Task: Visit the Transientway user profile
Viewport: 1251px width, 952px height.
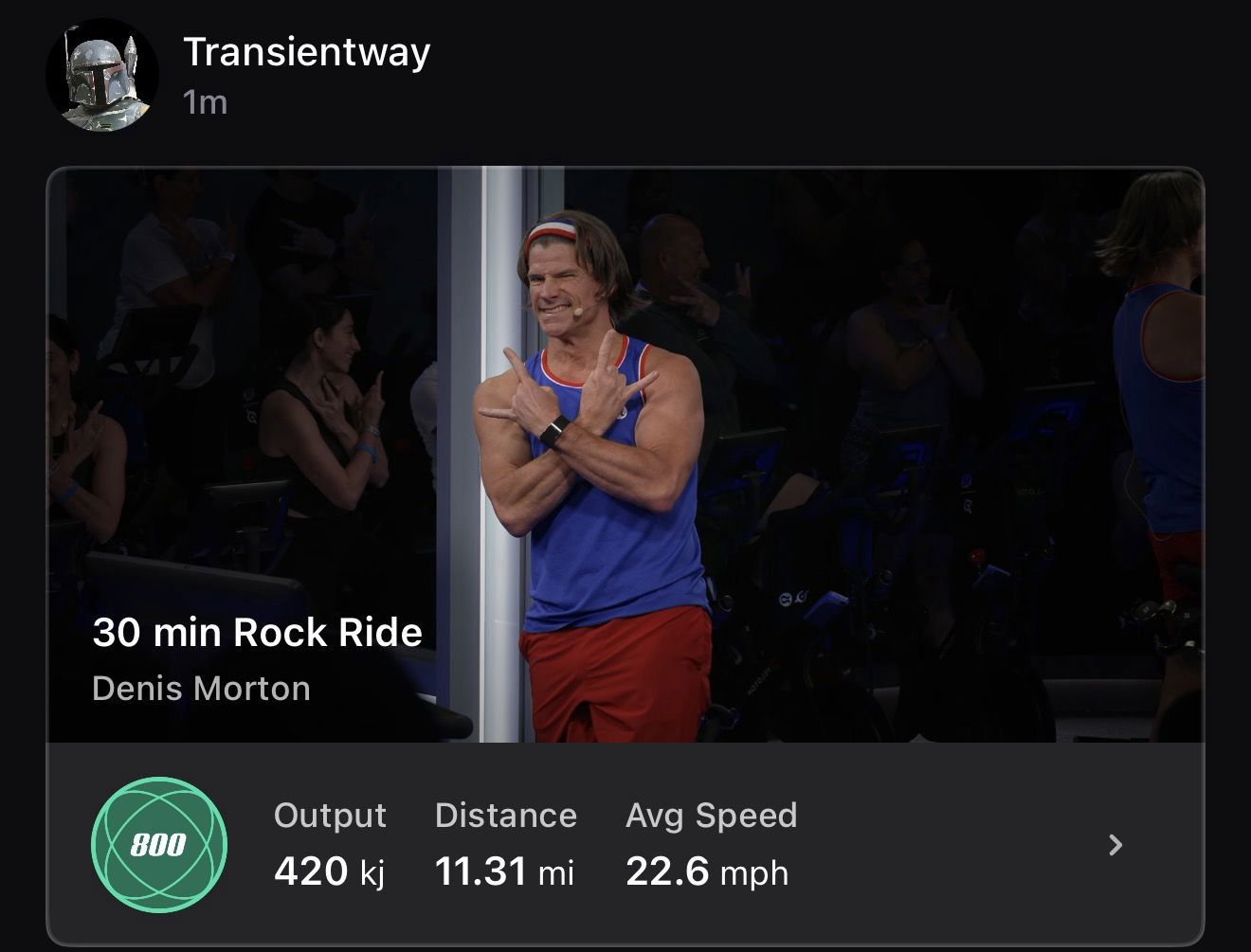Action: (x=306, y=51)
